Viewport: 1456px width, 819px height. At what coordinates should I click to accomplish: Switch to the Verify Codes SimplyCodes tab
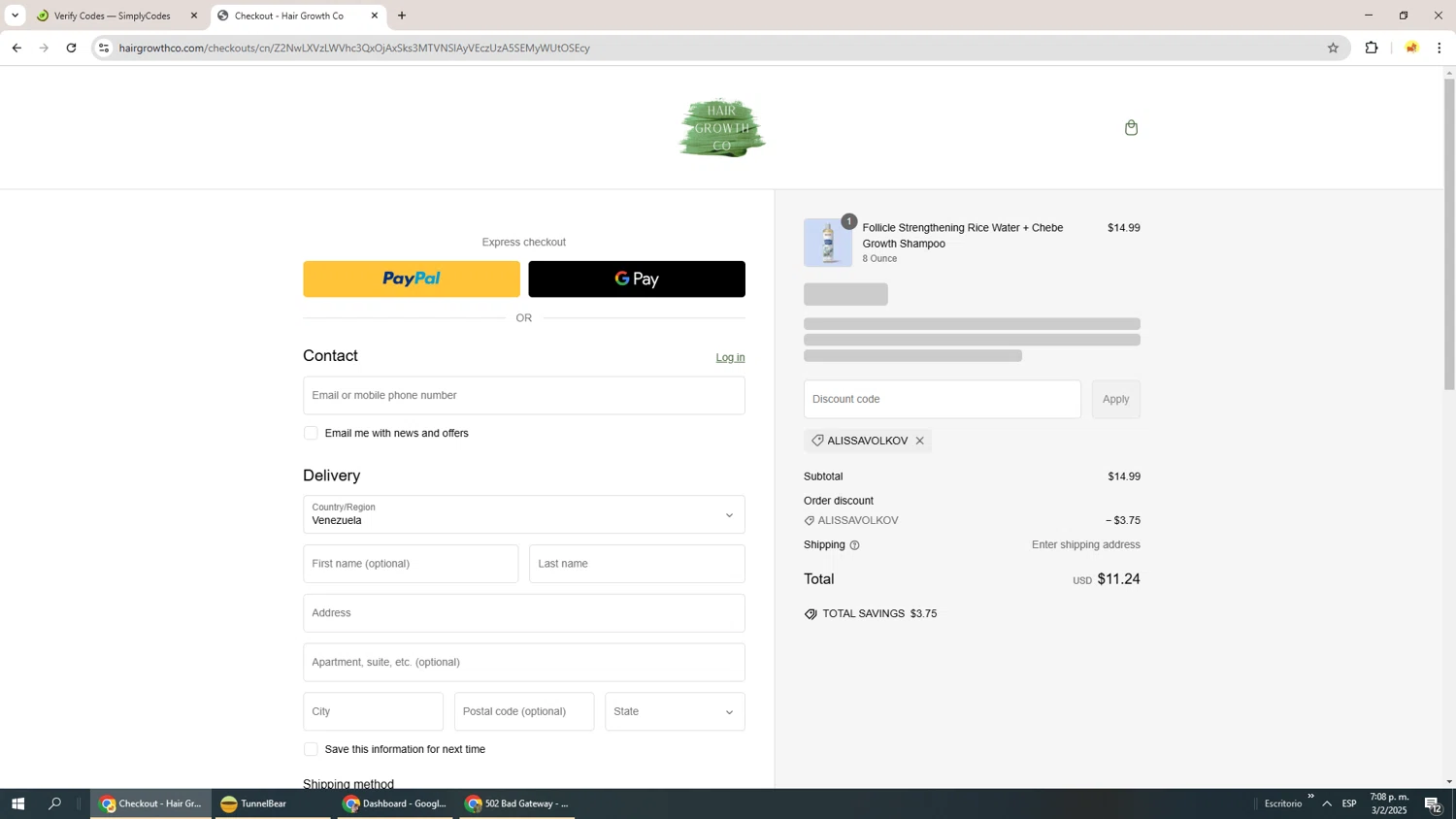click(112, 16)
